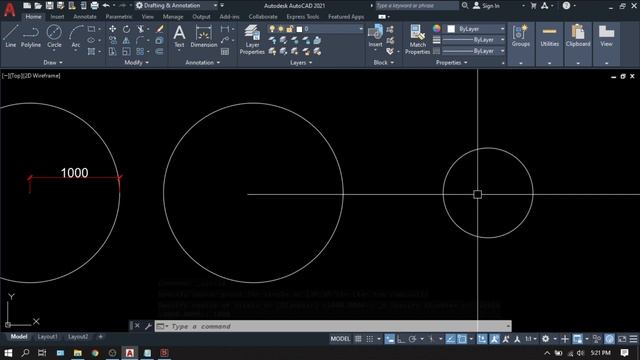Open the layer dropdown list
Viewport: 640px width, 360px height.
360,29
